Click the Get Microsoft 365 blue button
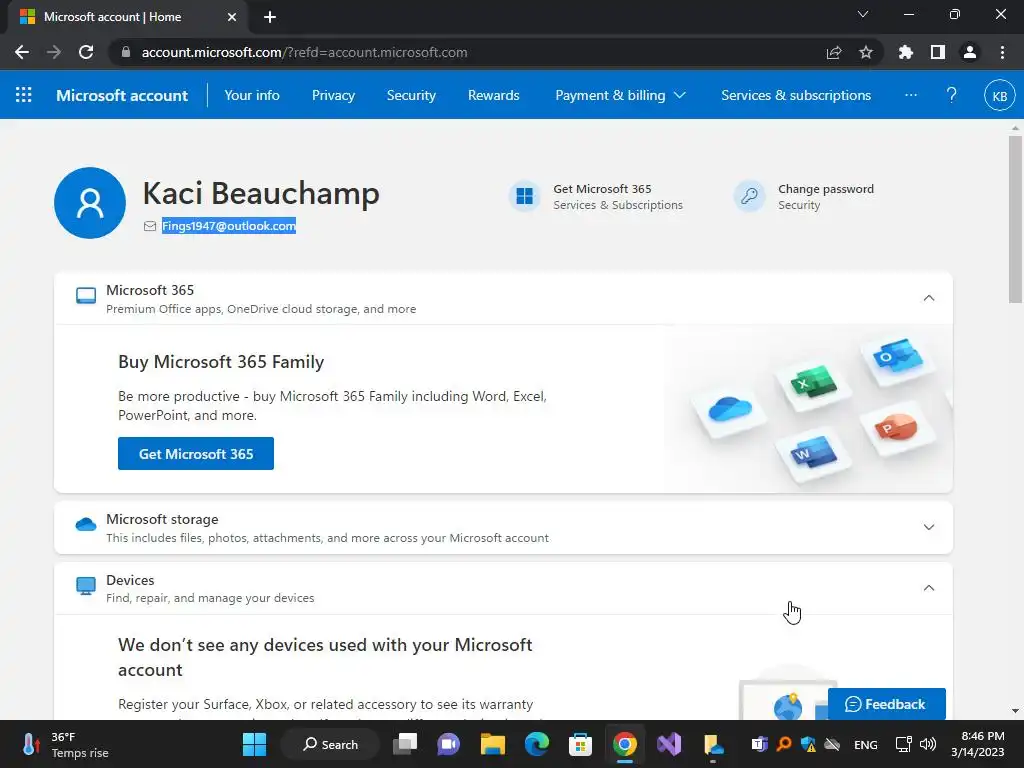 click(196, 453)
